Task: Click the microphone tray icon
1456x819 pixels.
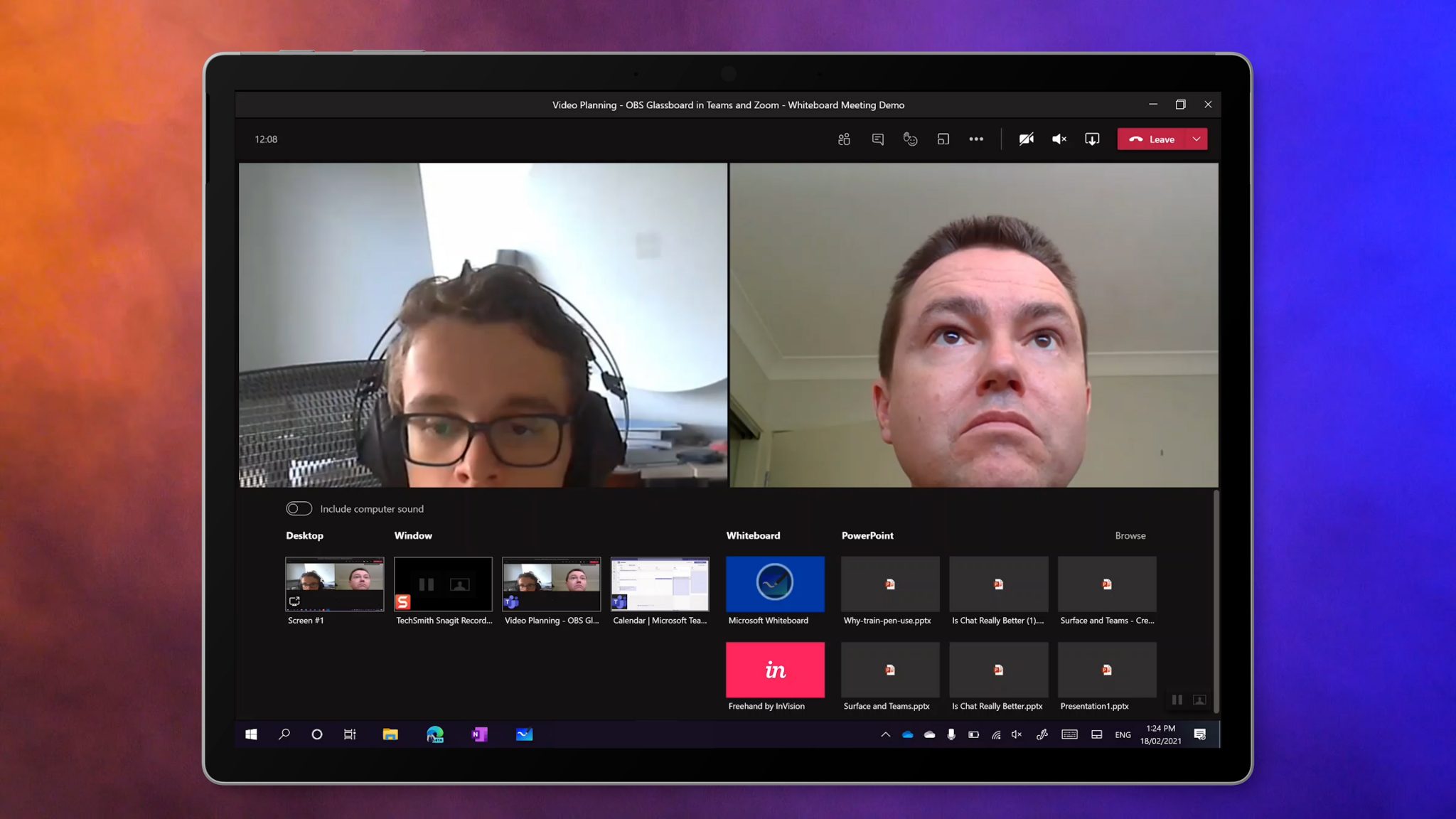Action: (951, 734)
